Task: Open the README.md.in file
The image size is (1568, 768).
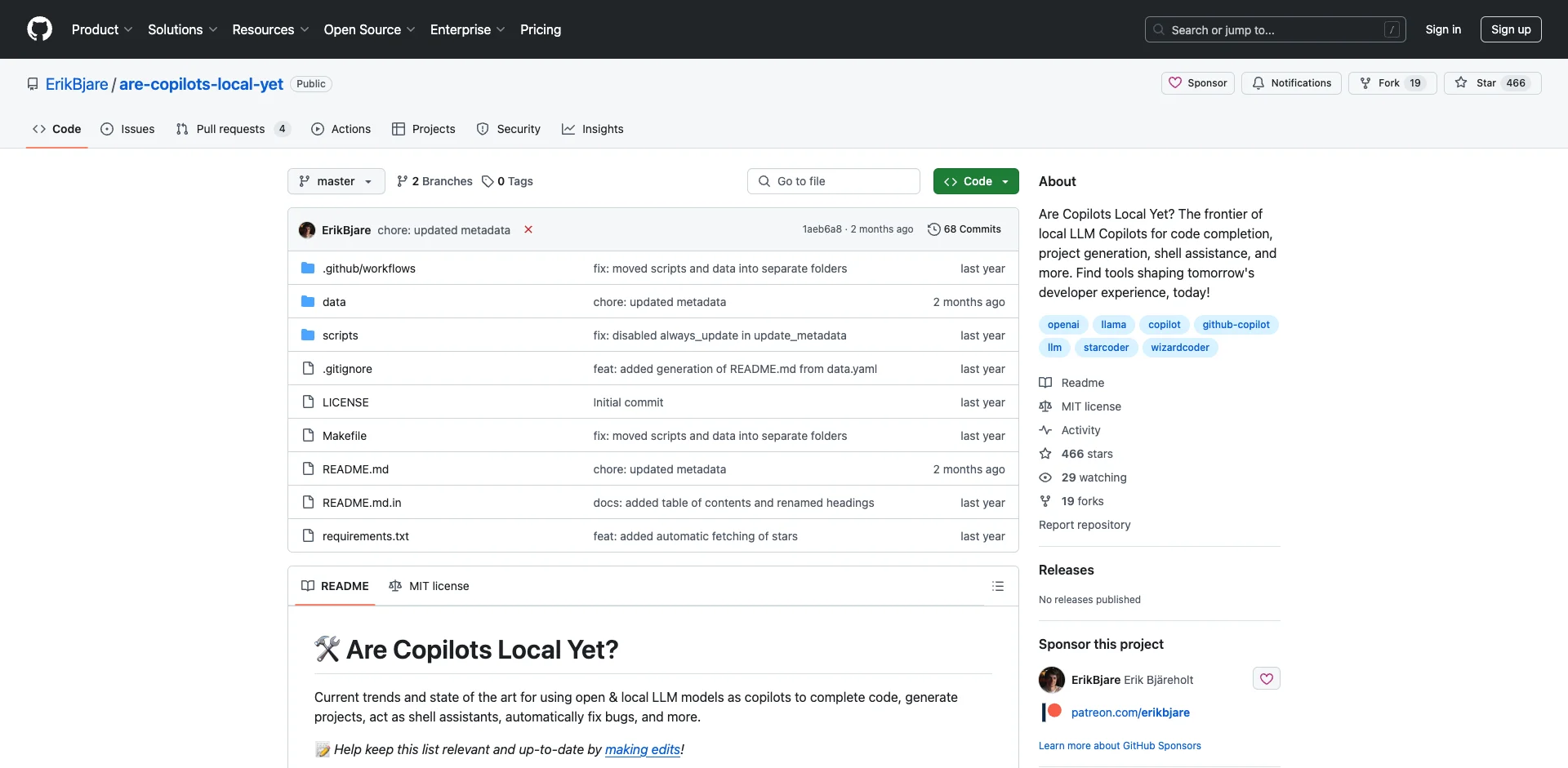Action: (x=362, y=503)
